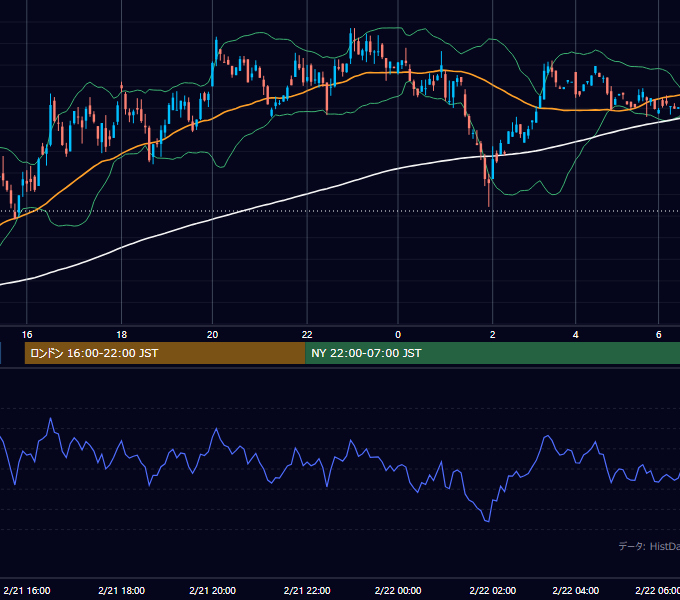Select the 2/22 02:00 date label
Image resolution: width=680 pixels, height=600 pixels.
[x=493, y=590]
